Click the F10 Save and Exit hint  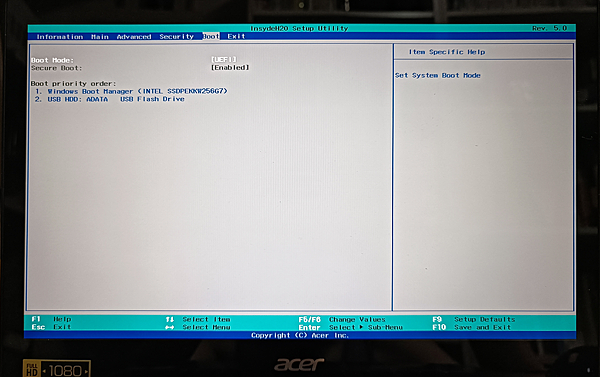[x=472, y=328]
